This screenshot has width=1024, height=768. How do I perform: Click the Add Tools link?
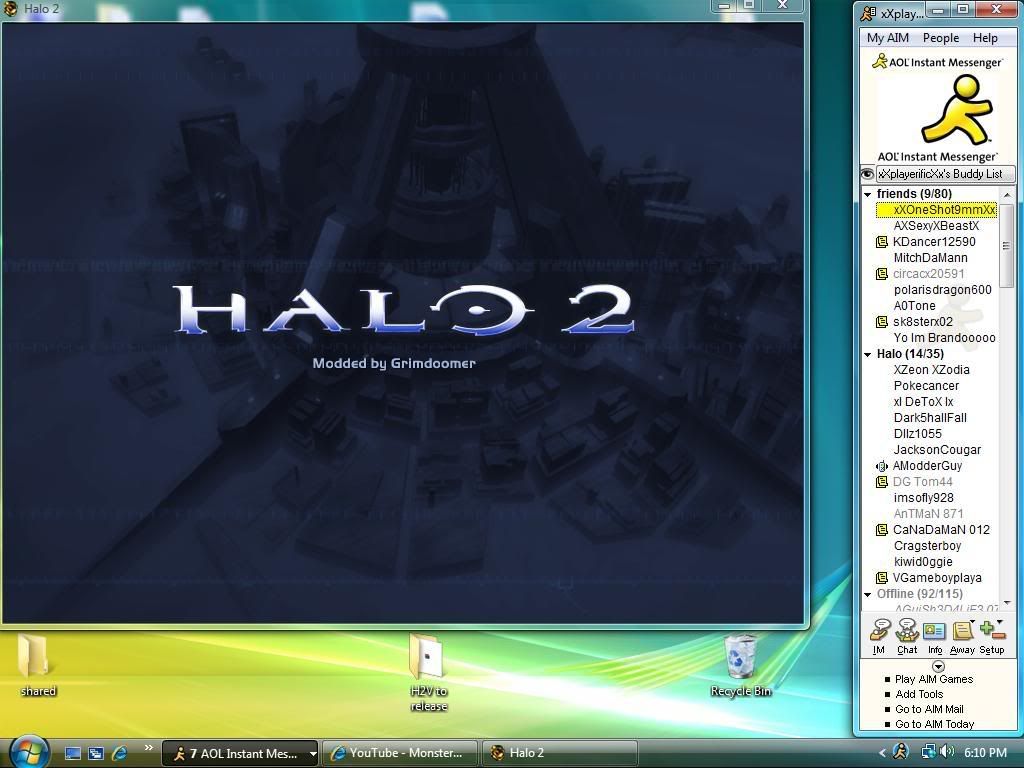coord(920,694)
